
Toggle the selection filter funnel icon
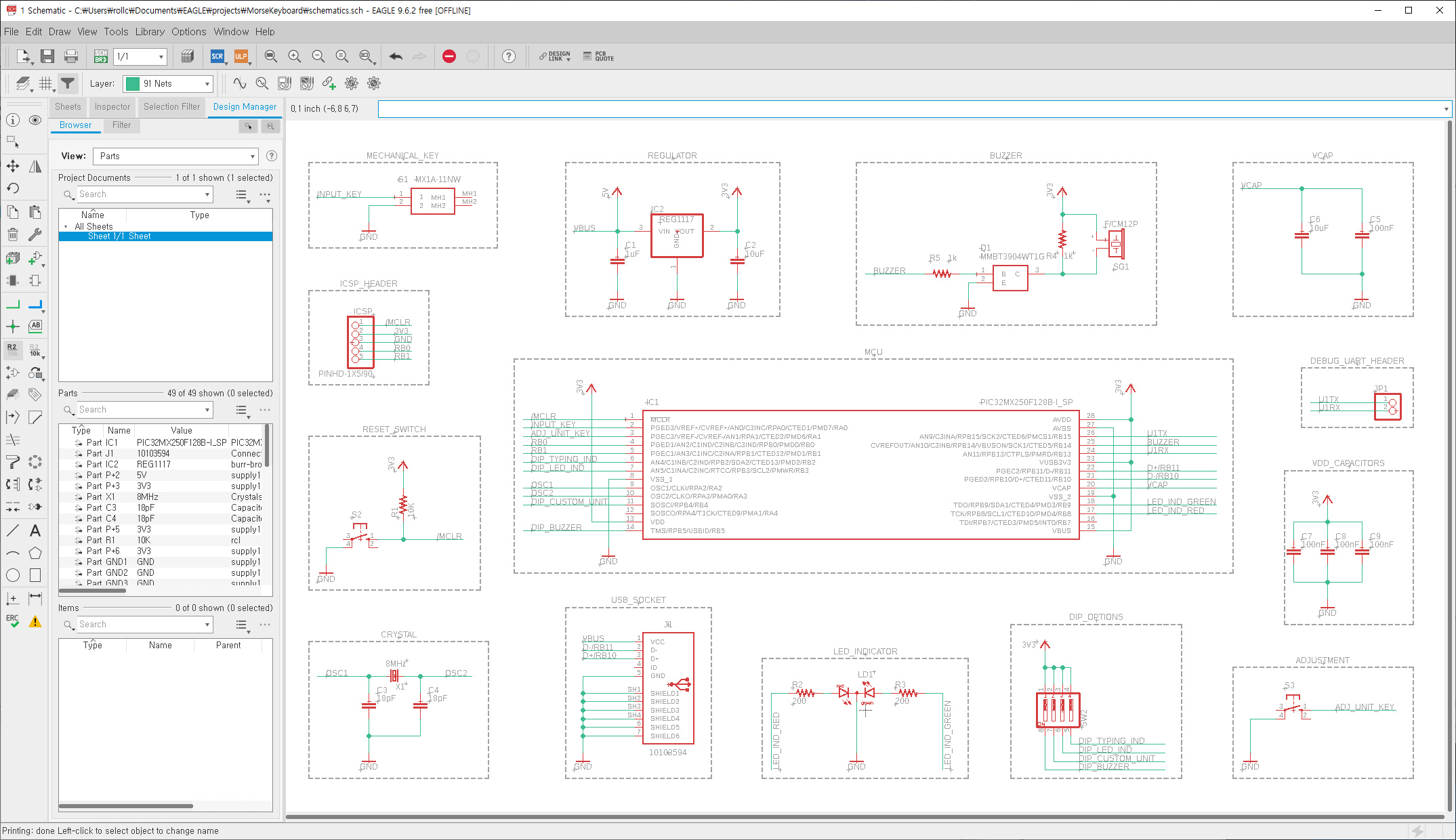click(x=68, y=83)
